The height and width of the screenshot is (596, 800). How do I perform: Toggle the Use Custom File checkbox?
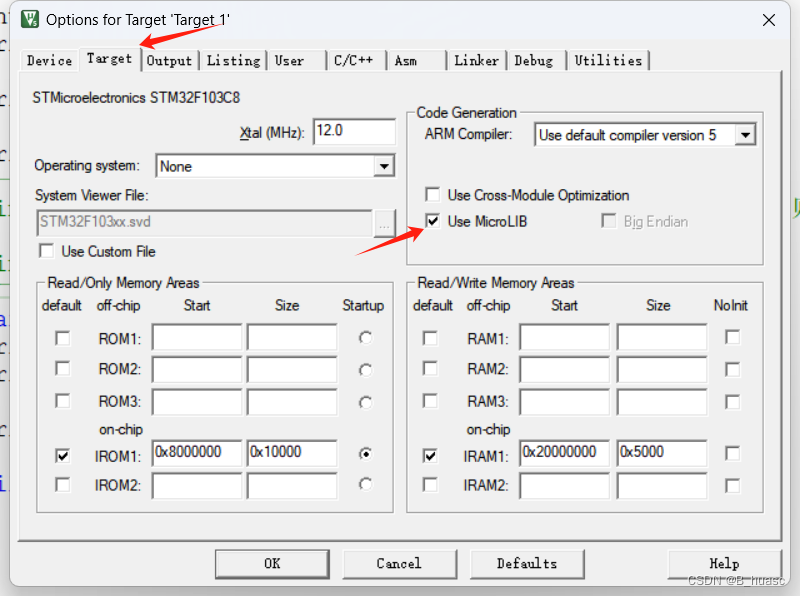point(46,252)
